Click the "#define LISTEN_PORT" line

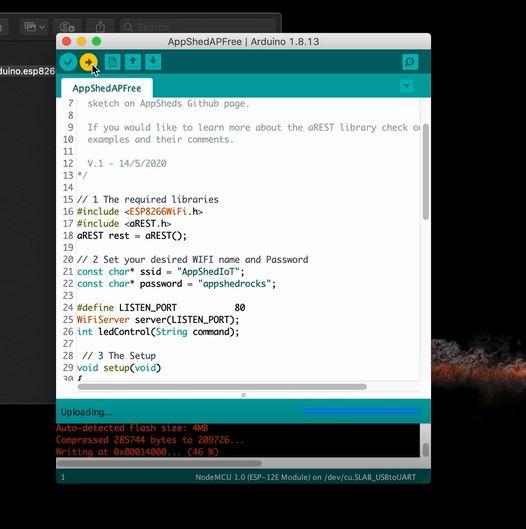(x=161, y=308)
